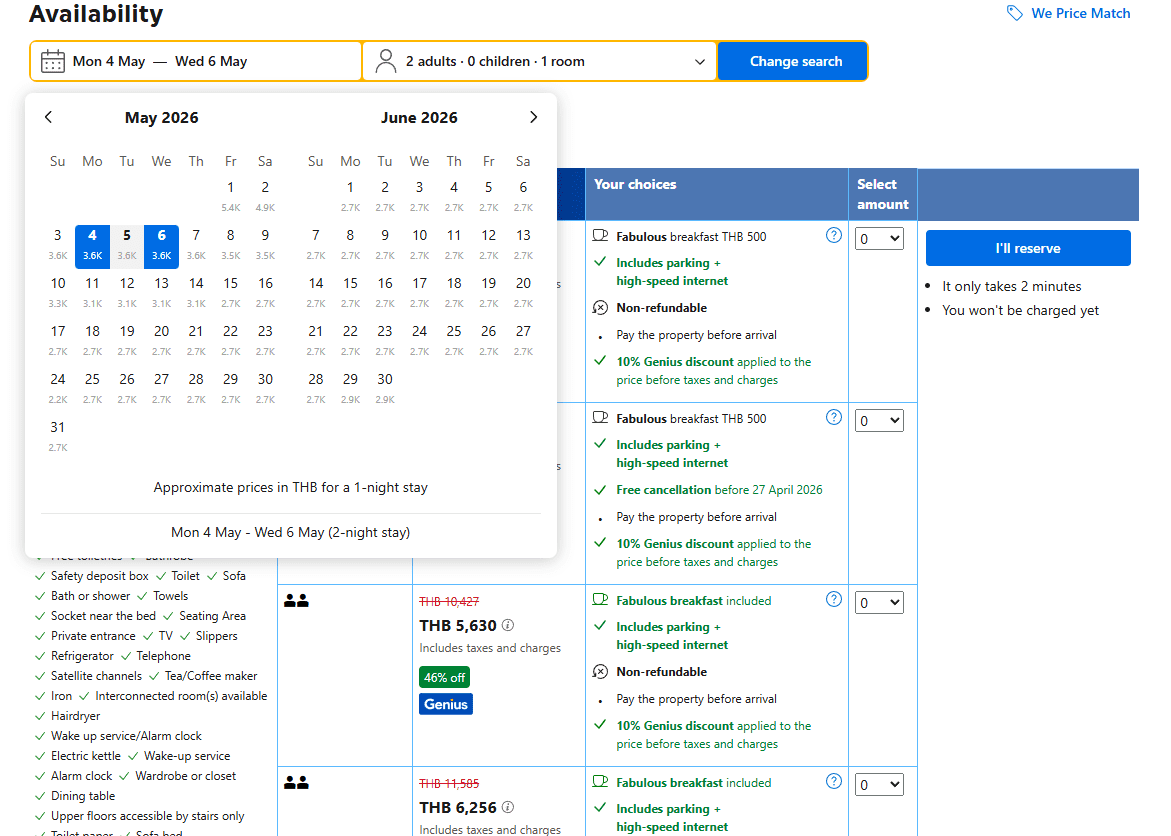Image resolution: width=1171 pixels, height=836 pixels.
Task: Open the amount dropdown for the THB 6,256 room
Action: 878,784
